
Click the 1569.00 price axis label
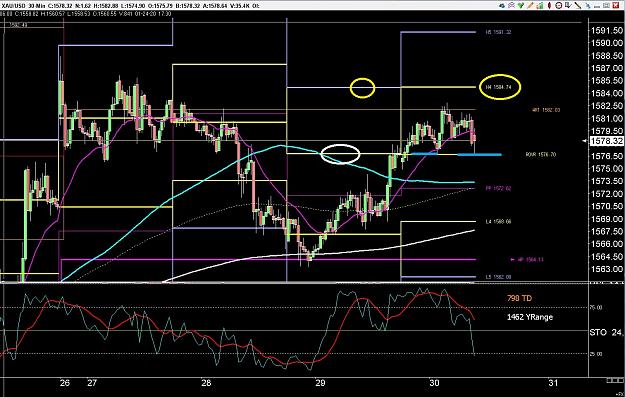[607, 219]
